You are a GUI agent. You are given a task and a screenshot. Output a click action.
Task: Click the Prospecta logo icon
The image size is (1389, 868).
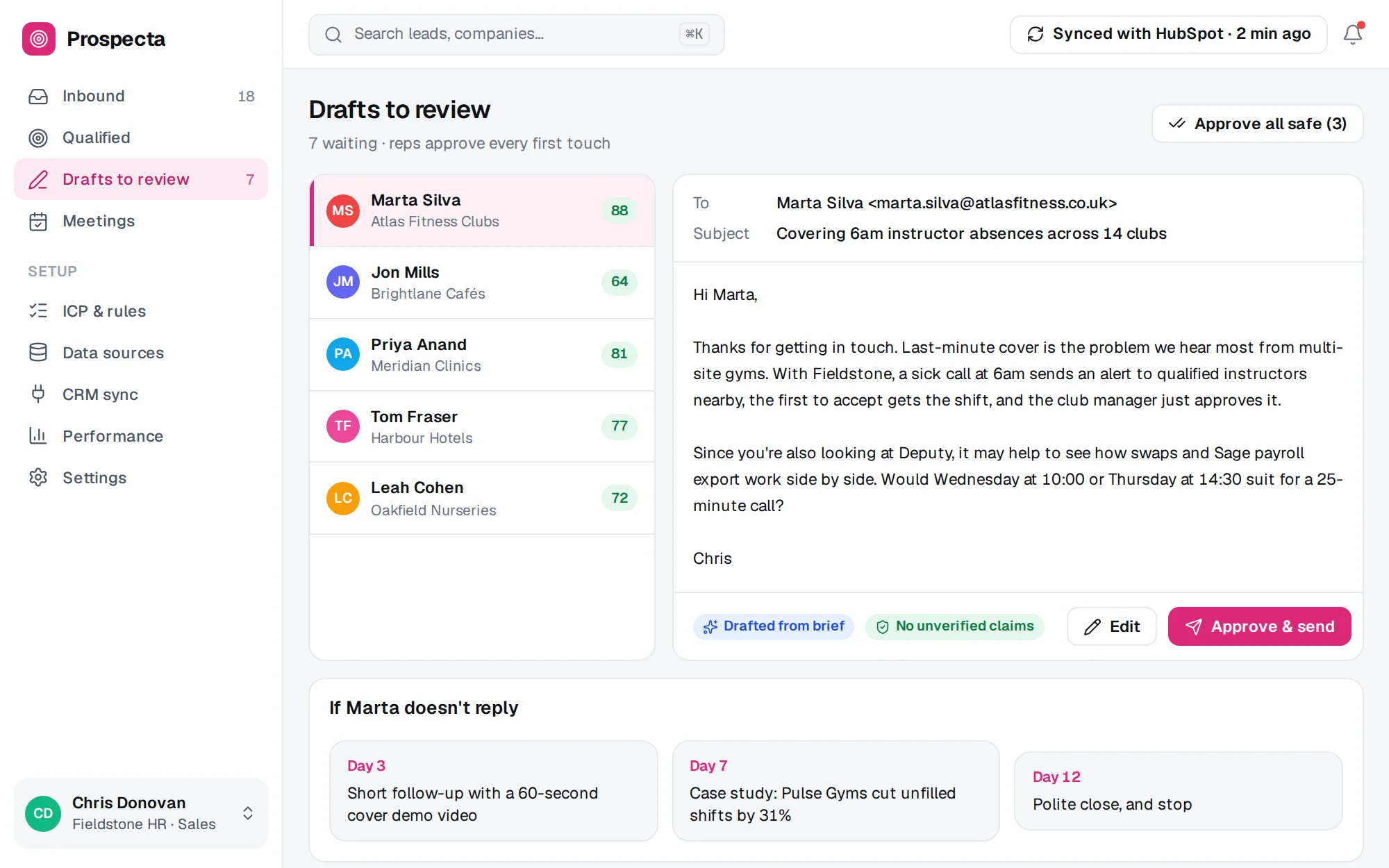click(39, 39)
